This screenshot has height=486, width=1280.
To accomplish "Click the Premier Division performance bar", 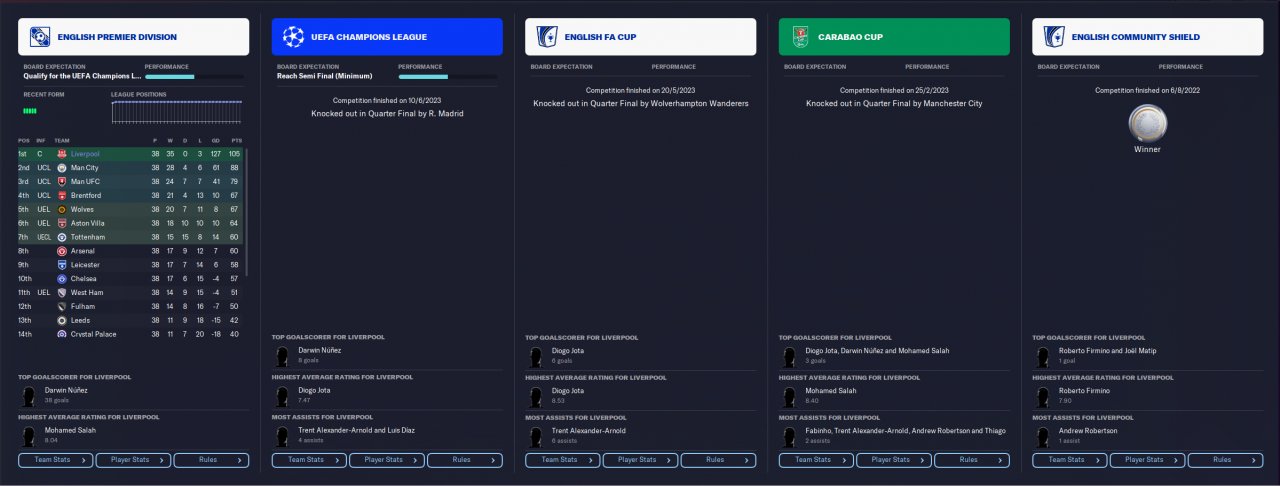I will [x=194, y=76].
